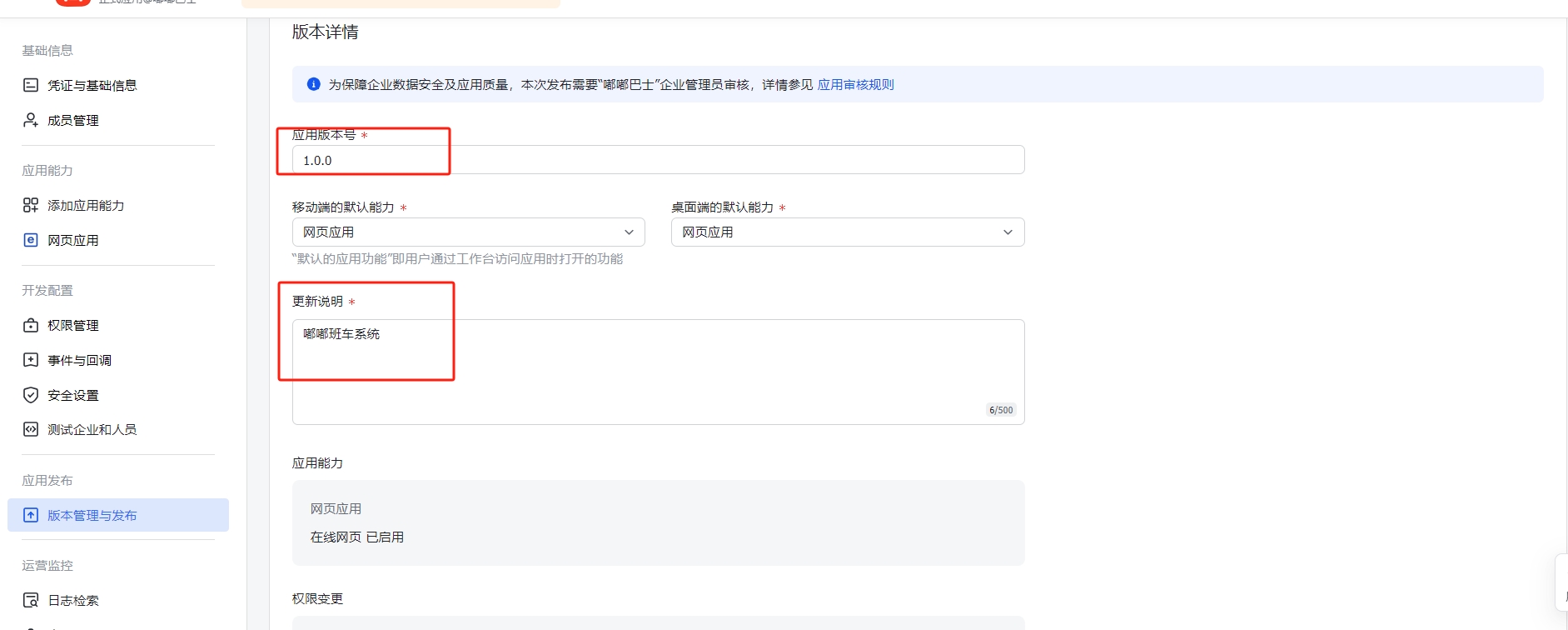Click the 应用版本号 input field
Viewport: 1568px width, 630px height.
point(658,160)
